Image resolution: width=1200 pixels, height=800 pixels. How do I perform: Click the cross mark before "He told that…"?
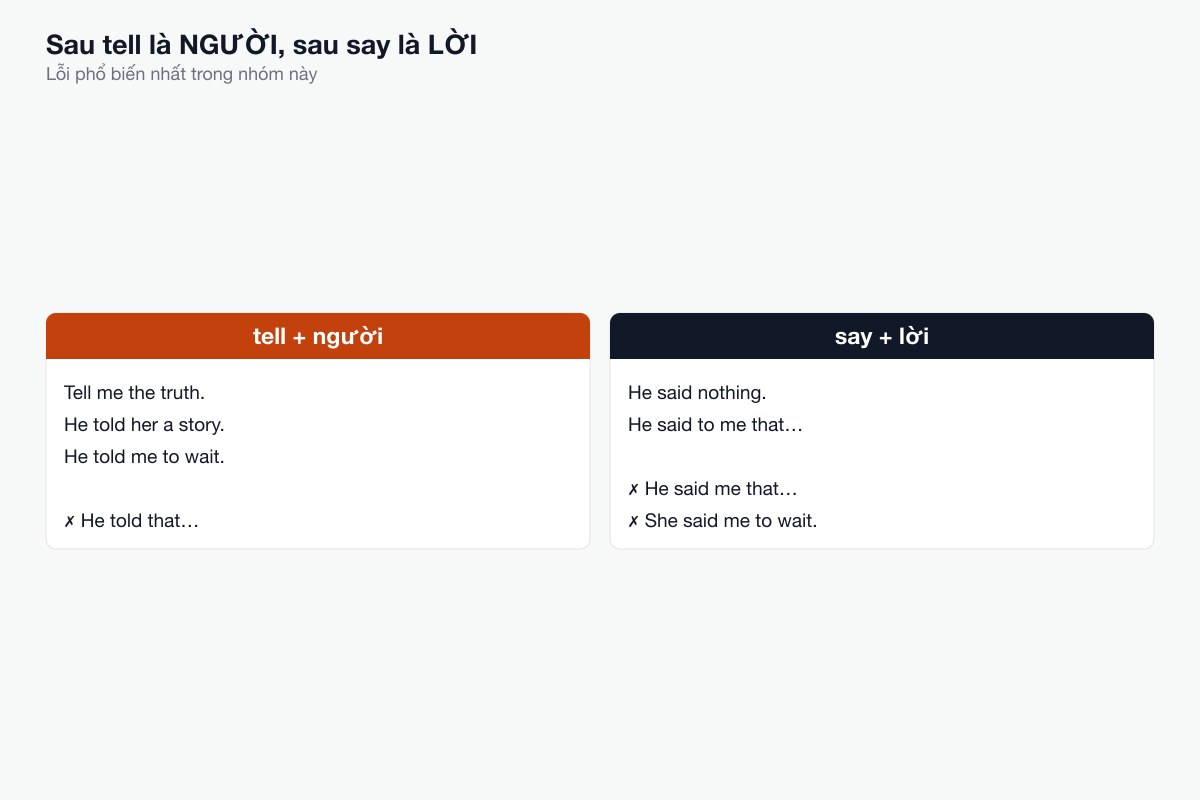[x=69, y=521]
